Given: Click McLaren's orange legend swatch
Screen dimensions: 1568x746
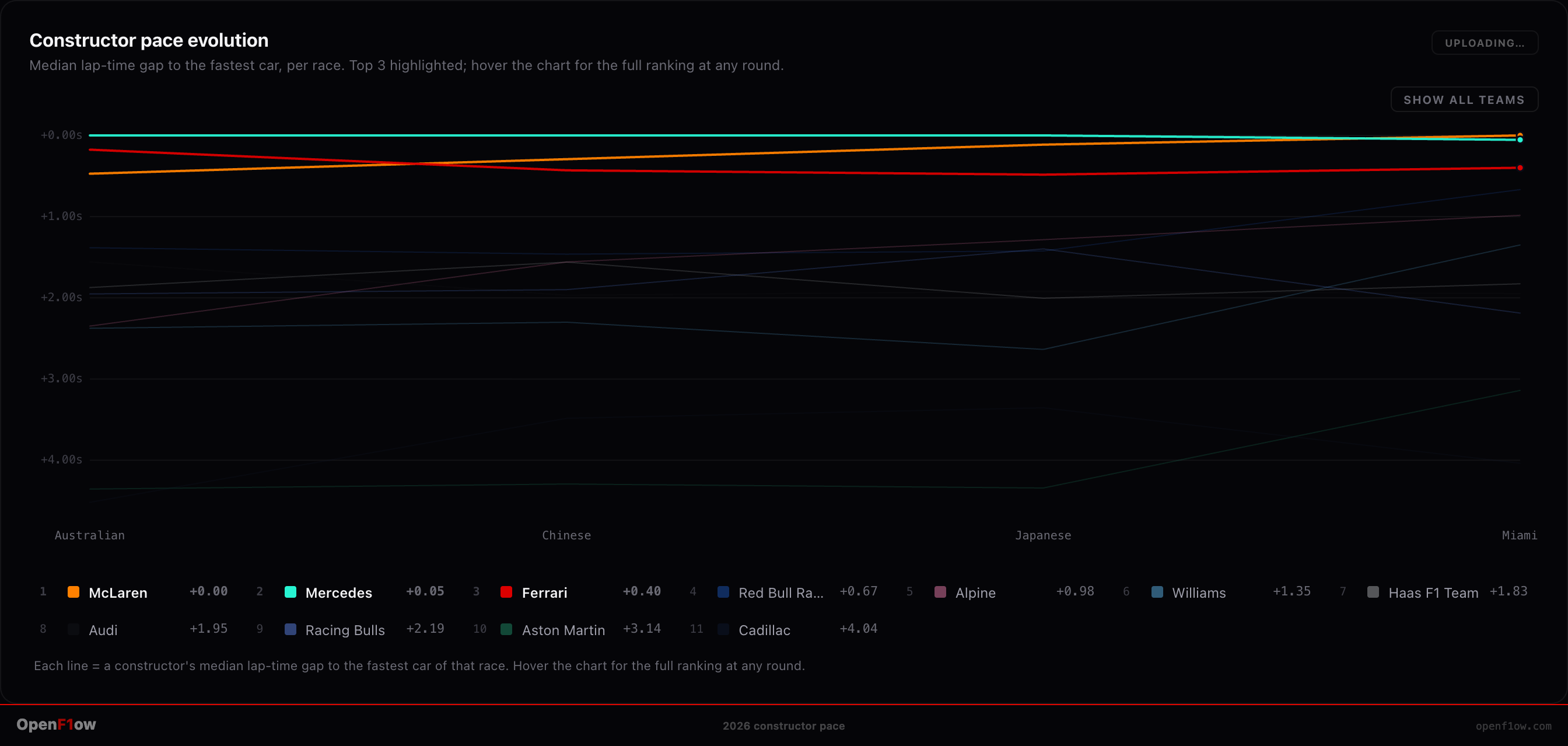Looking at the screenshot, I should tap(73, 592).
